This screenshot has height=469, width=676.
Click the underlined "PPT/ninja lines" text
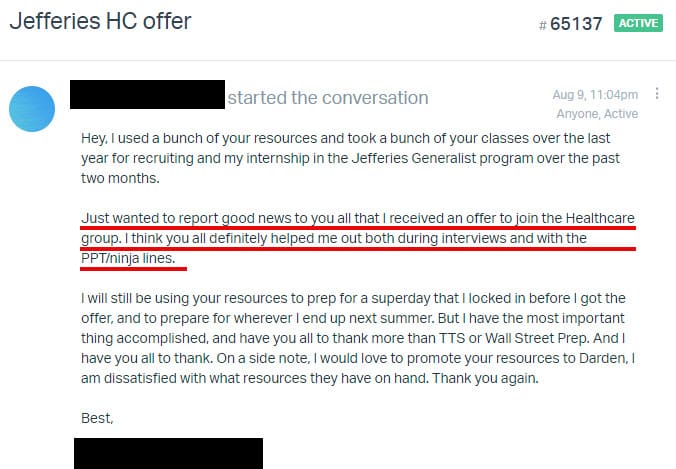(x=132, y=258)
